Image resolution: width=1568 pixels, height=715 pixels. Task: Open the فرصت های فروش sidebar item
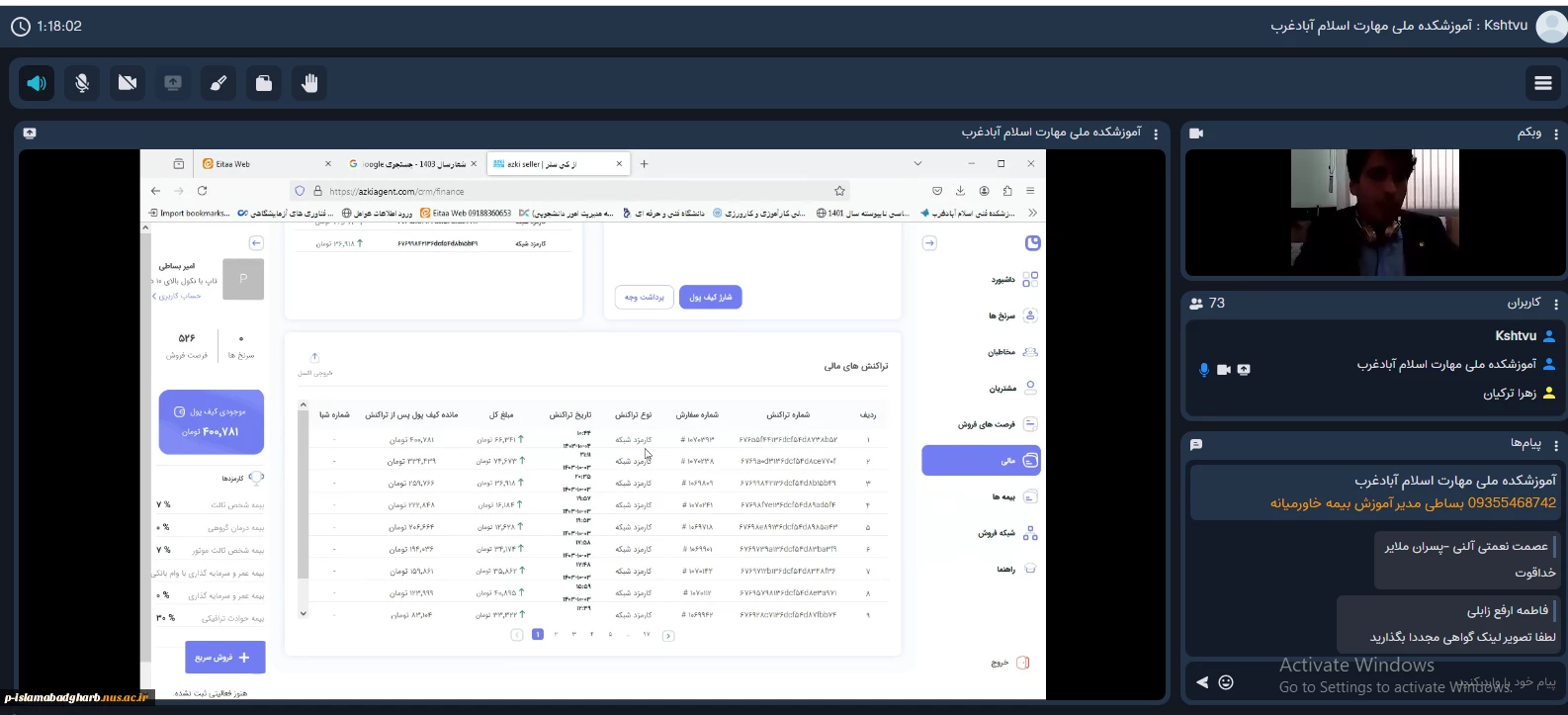tap(998, 424)
